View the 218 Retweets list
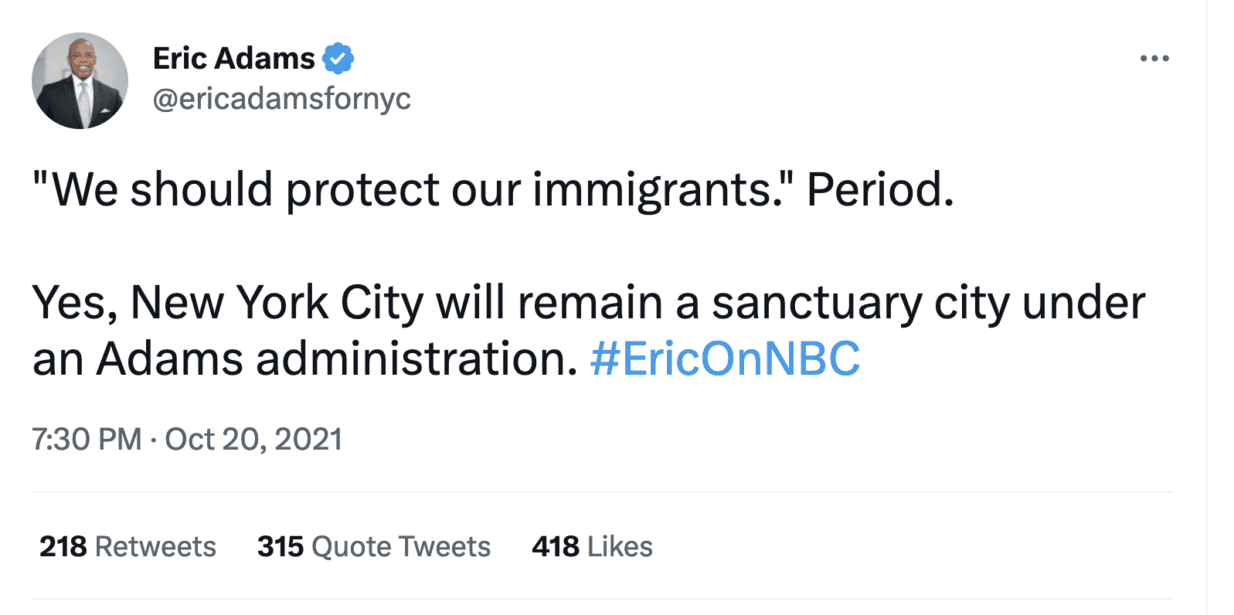The image size is (1234, 615). tap(127, 547)
